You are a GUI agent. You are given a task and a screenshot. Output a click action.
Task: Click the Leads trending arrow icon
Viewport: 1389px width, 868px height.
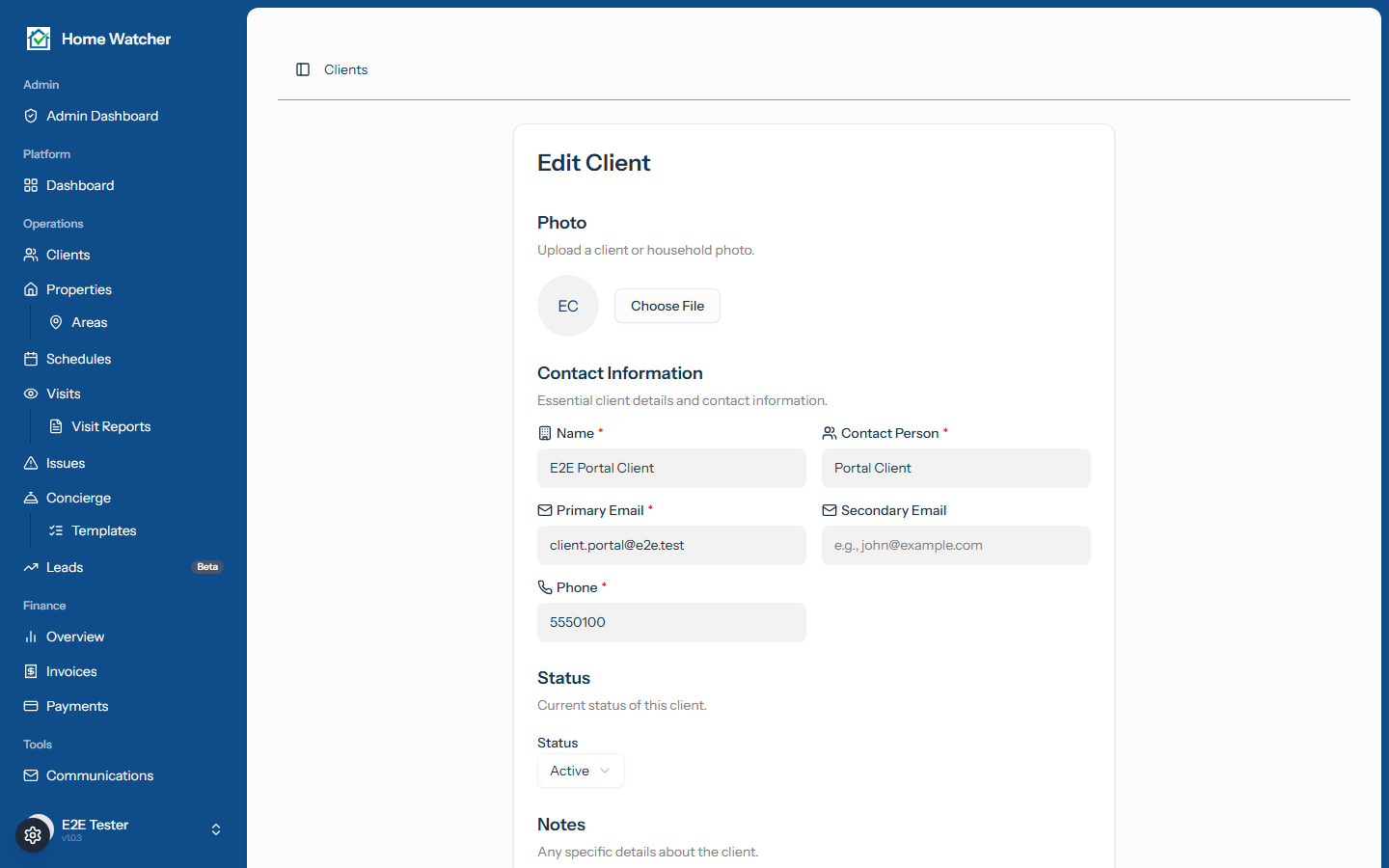[x=31, y=567]
